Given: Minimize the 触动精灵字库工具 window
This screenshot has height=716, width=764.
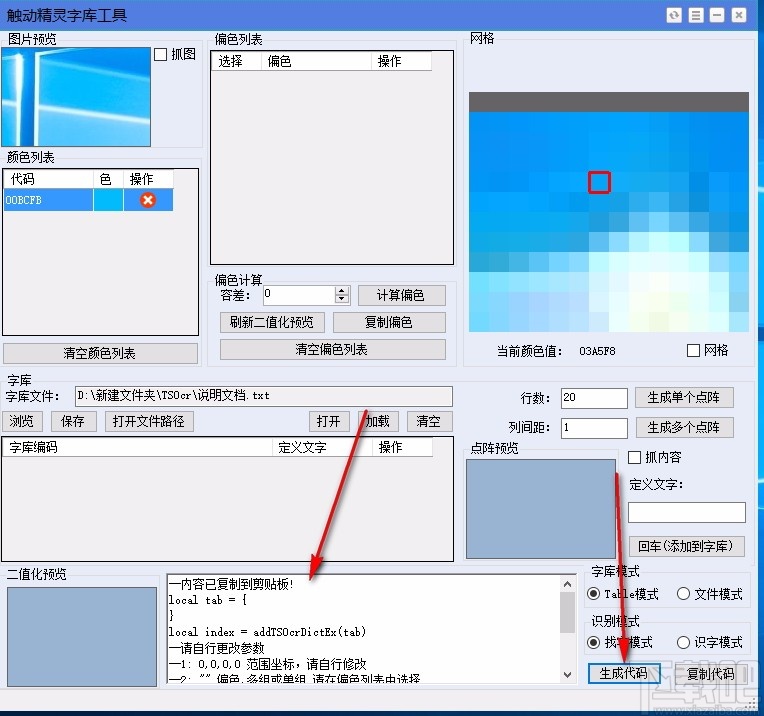Looking at the screenshot, I should 717,16.
